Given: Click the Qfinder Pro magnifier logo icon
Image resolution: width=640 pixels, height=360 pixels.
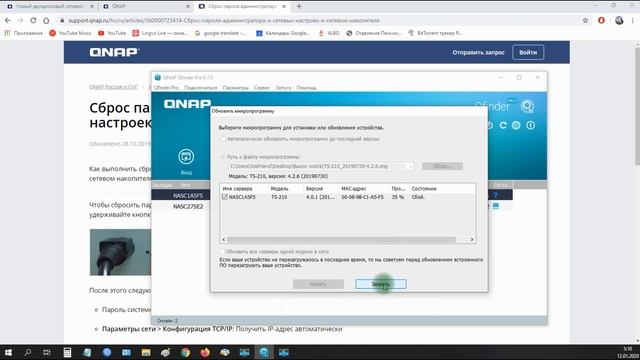Looking at the screenshot, I should click(x=527, y=106).
